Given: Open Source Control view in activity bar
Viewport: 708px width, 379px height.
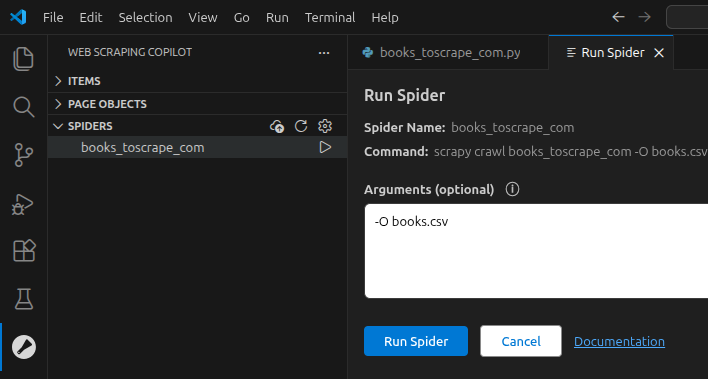Looking at the screenshot, I should 23,155.
